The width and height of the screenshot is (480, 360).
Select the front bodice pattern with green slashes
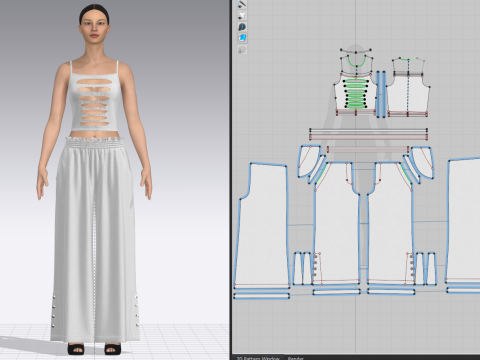pyautogui.click(x=356, y=93)
